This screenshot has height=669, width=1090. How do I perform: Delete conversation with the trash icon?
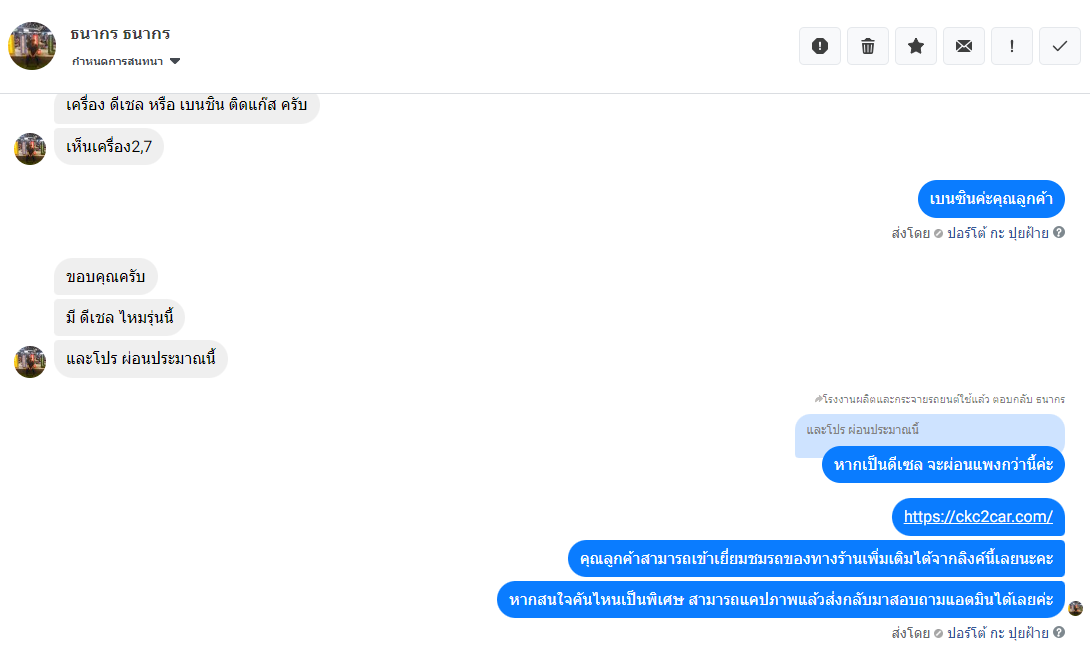(x=868, y=46)
